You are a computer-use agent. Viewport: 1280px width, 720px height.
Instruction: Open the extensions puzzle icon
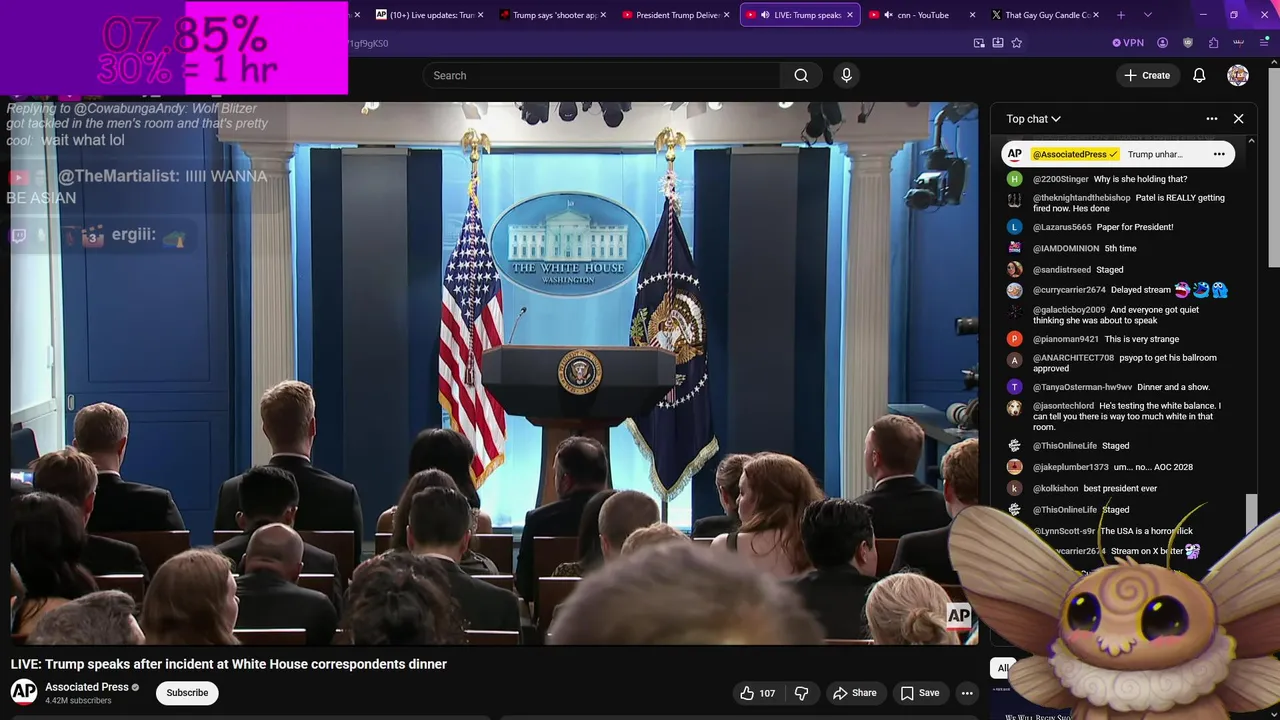(1213, 43)
